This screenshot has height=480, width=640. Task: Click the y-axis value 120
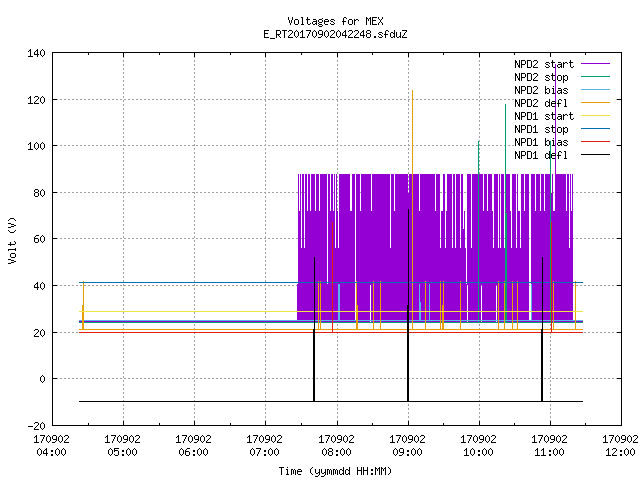click(x=36, y=100)
